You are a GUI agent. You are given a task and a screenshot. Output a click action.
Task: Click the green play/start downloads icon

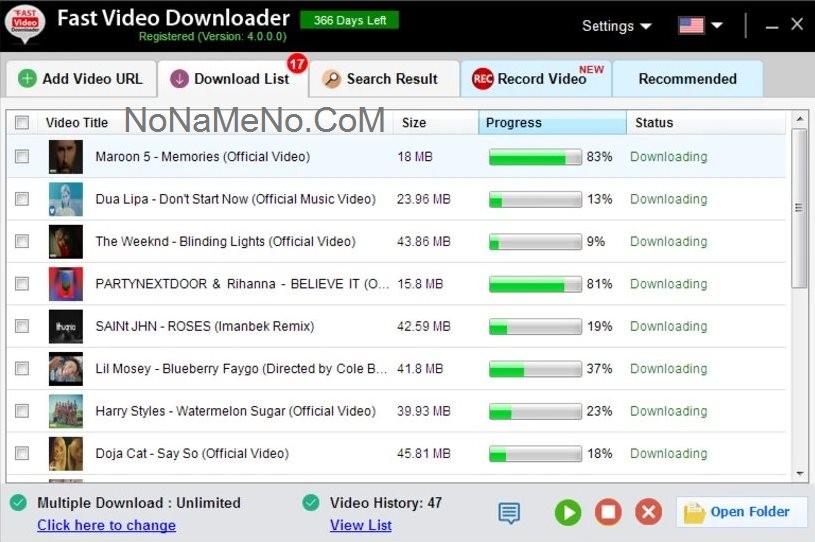click(x=567, y=513)
